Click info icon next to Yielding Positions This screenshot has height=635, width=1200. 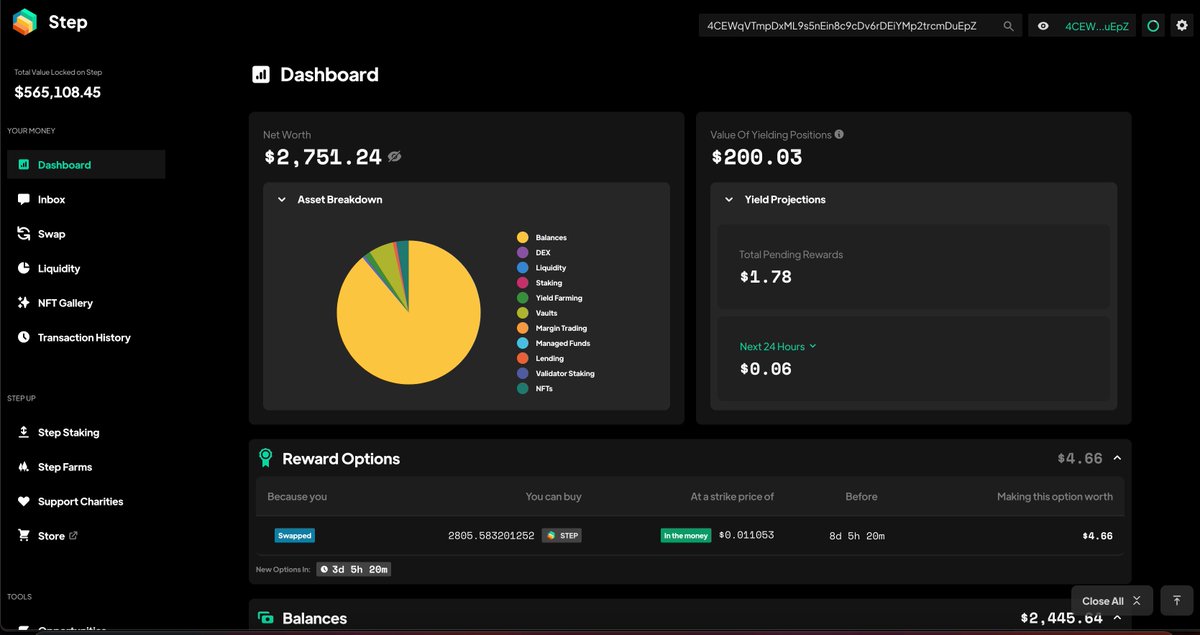[x=839, y=134]
